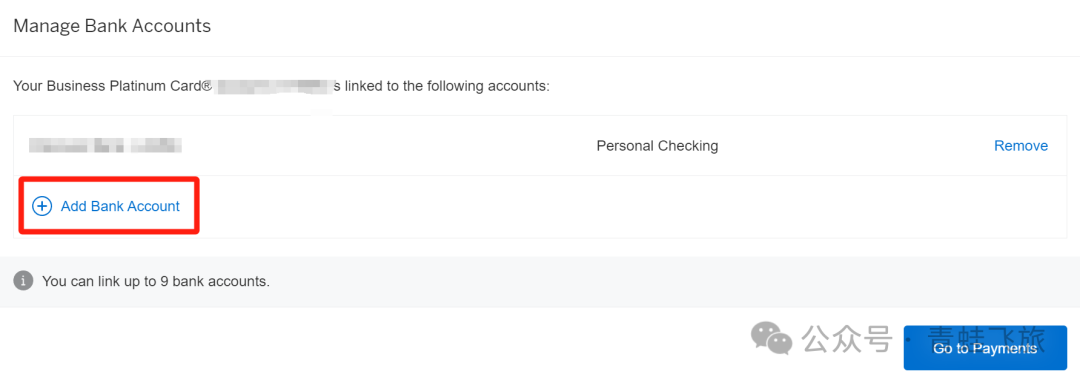Remove the linked Personal Checking account

(1021, 145)
